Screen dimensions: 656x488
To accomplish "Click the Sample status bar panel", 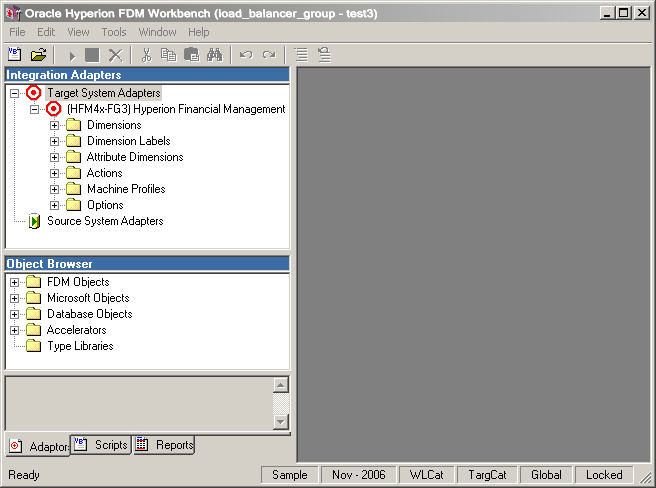I will [x=290, y=475].
